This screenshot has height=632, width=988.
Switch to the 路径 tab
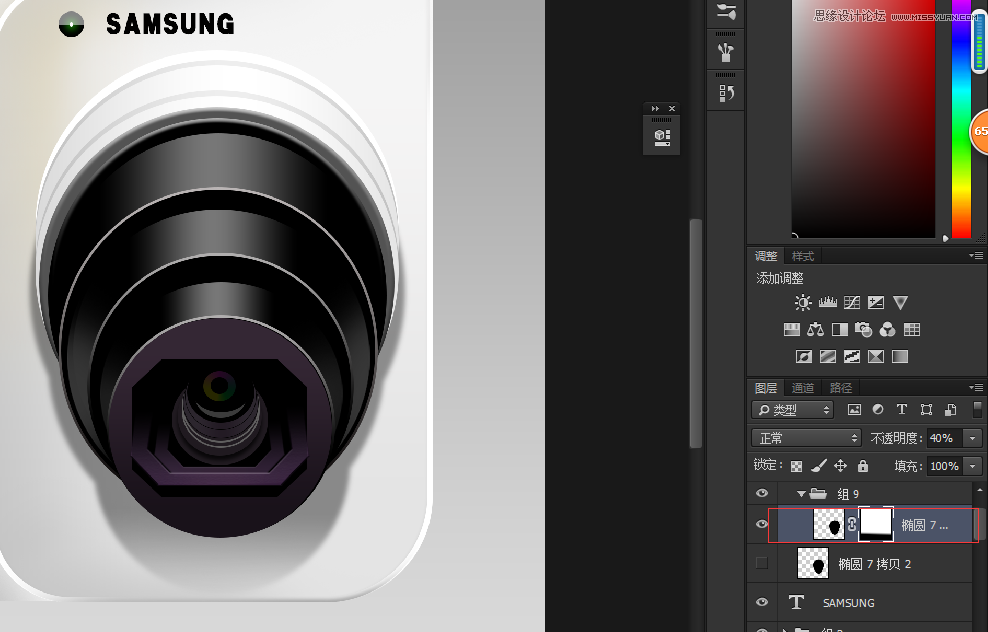[x=841, y=388]
